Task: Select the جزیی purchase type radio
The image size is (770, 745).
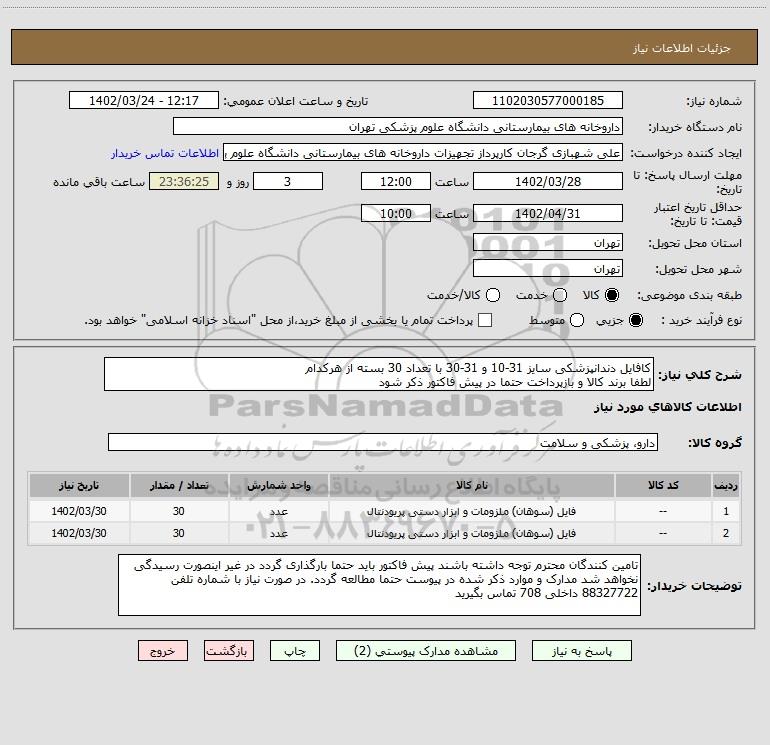Action: click(635, 320)
